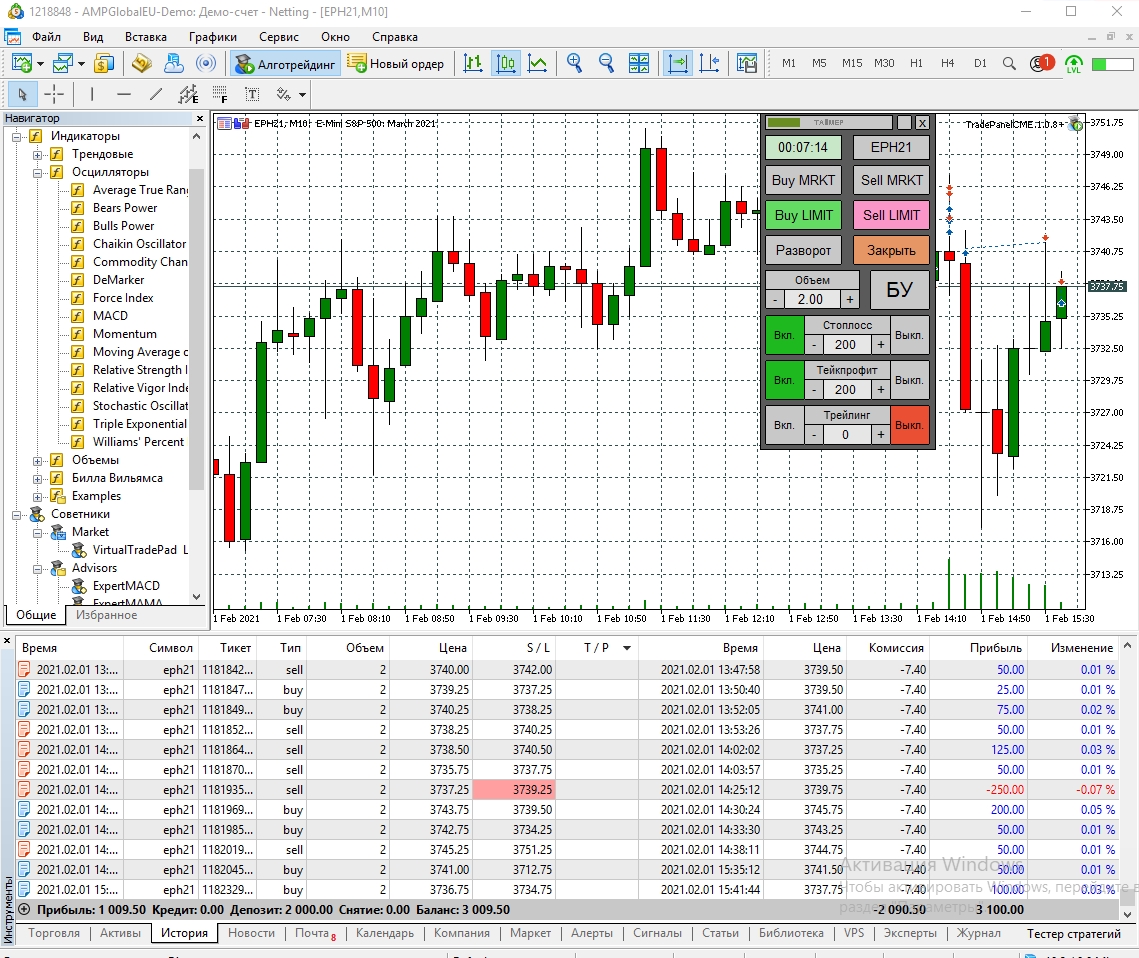
Task: Select candlestick chart type icon
Action: click(x=506, y=64)
